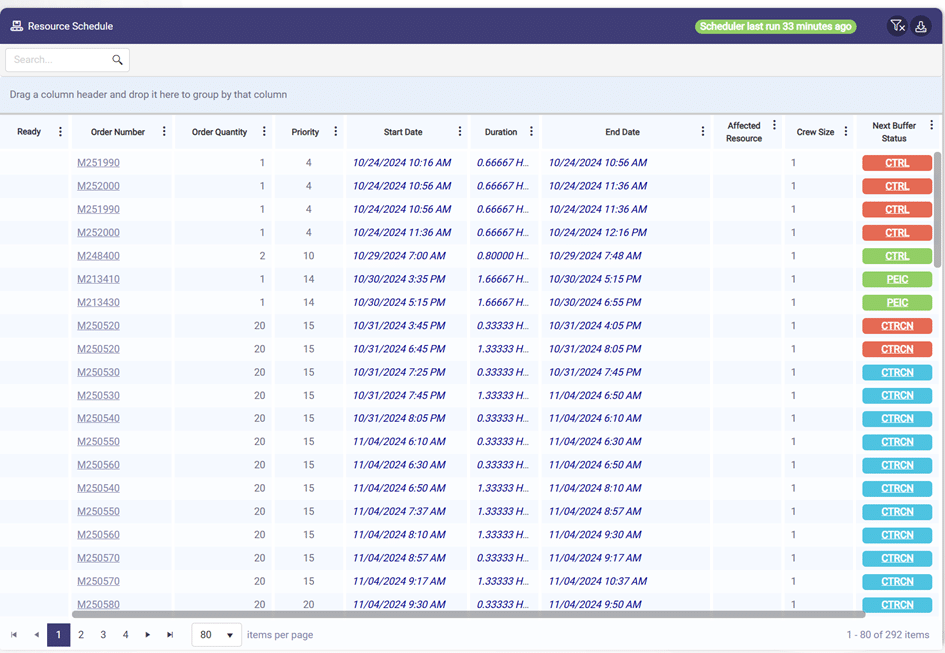The width and height of the screenshot is (945, 653).
Task: Clear active filters using funnel icon
Action: click(x=897, y=26)
